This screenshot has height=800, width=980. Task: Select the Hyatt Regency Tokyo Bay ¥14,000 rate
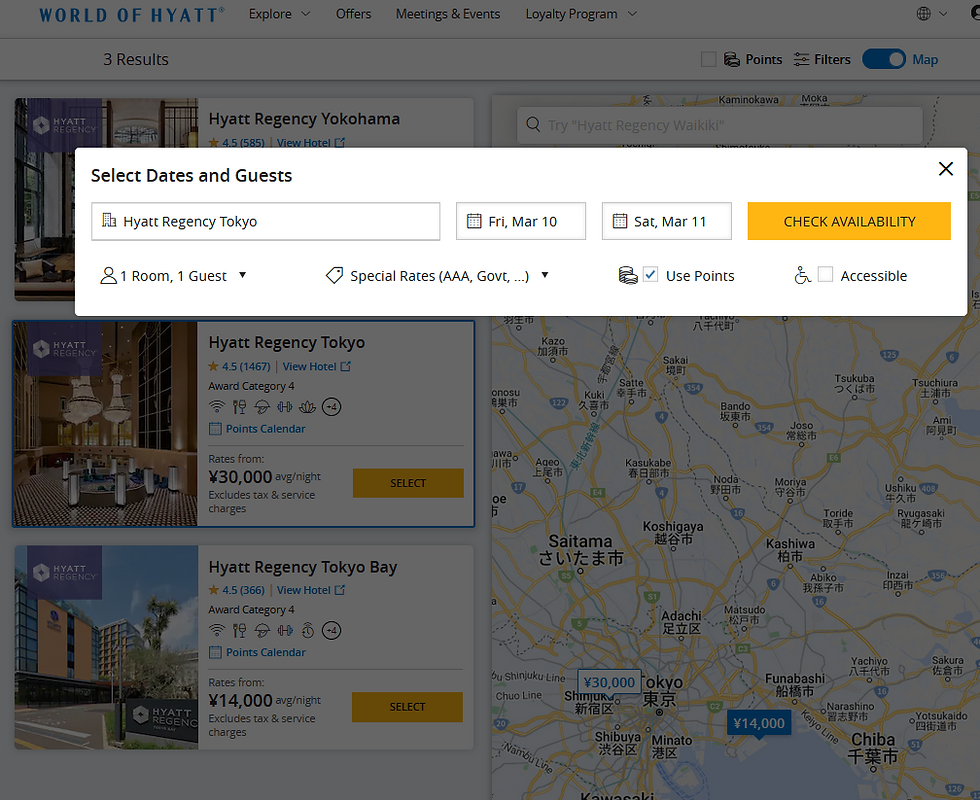click(x=408, y=707)
